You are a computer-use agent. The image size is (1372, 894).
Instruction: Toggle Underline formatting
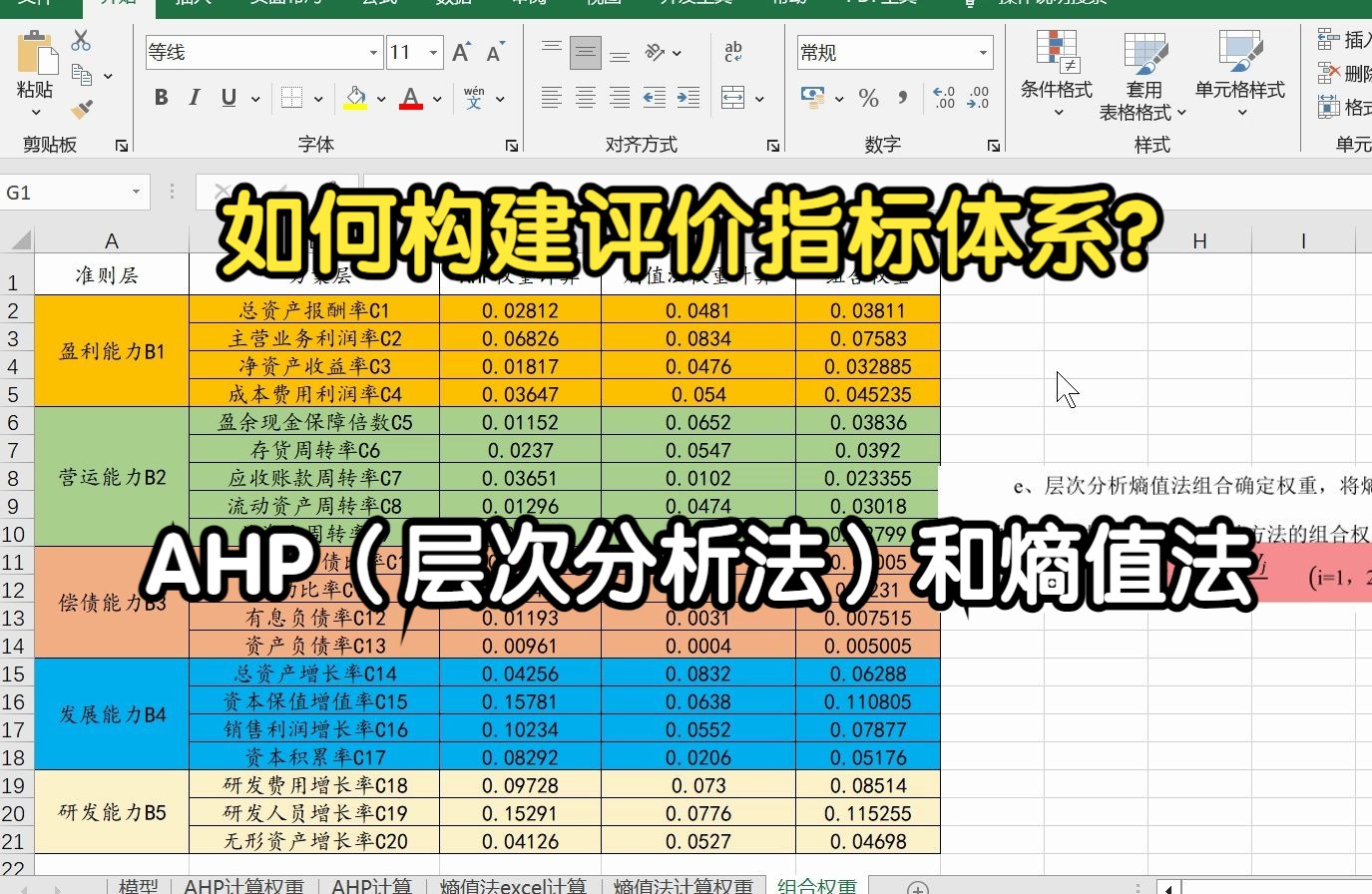pos(229,98)
